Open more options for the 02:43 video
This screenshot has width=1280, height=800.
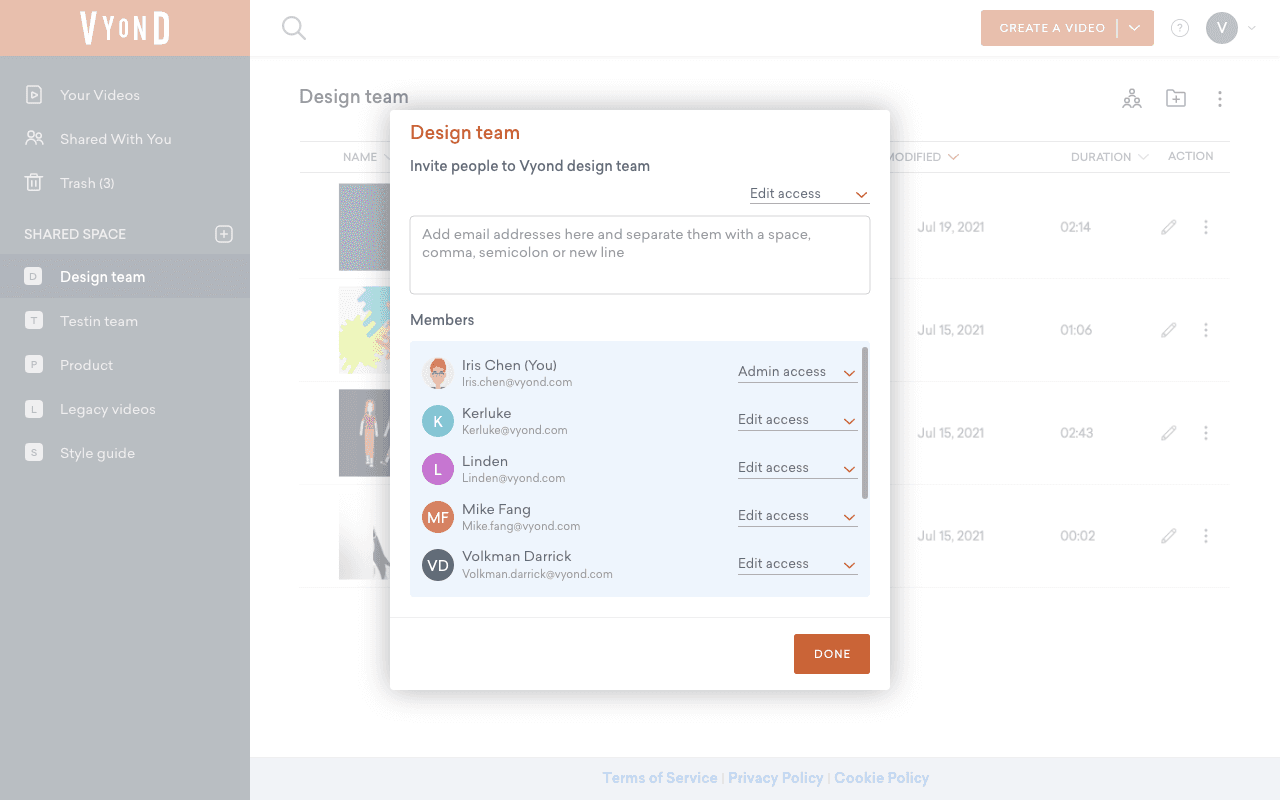point(1206,433)
